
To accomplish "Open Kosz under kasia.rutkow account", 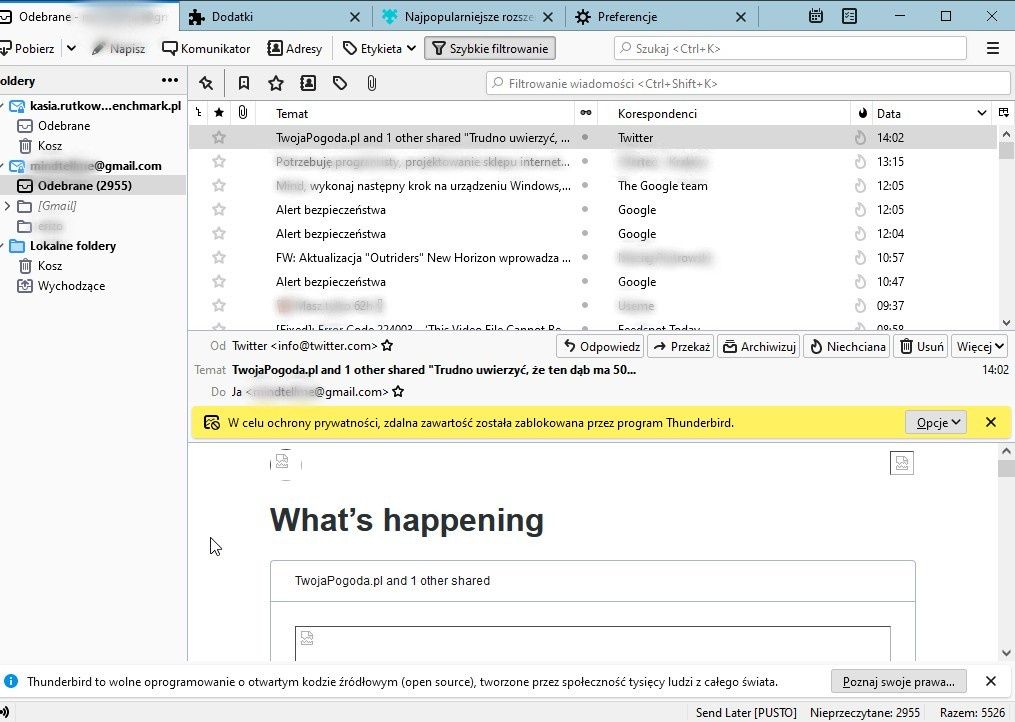I will (49, 146).
